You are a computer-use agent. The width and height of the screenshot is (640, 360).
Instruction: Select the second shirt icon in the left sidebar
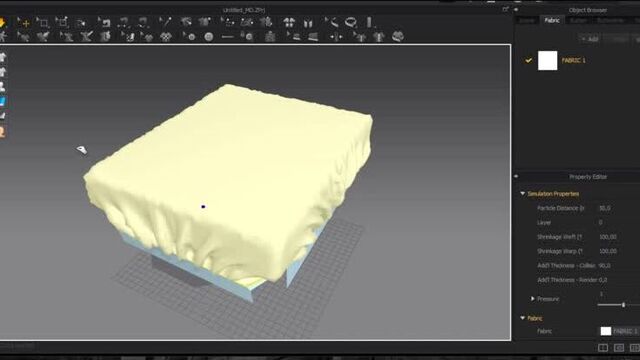[2, 72]
